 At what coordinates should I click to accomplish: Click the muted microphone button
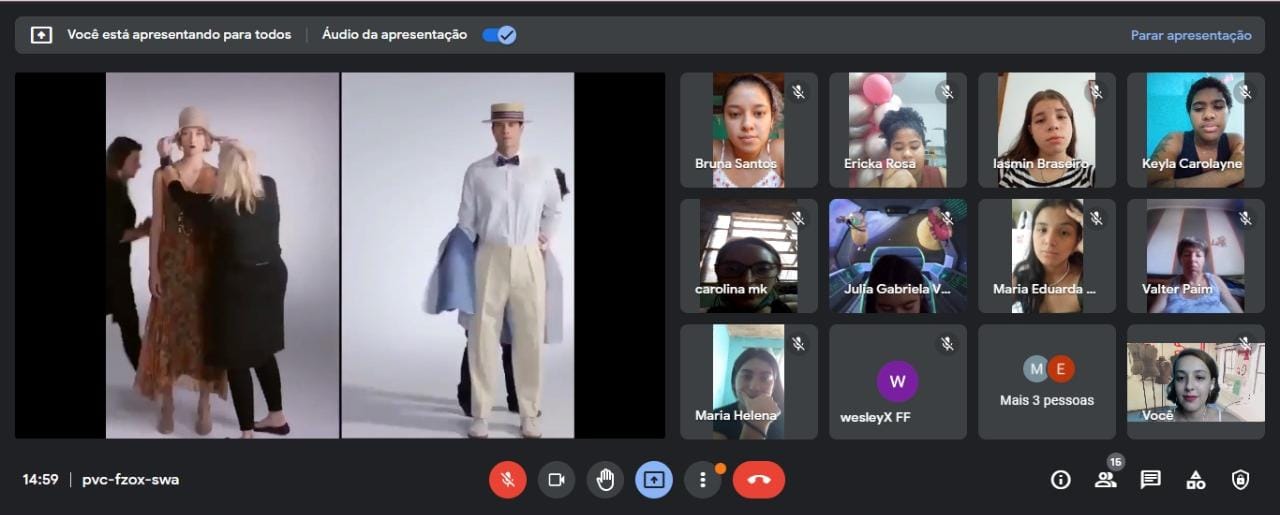(507, 480)
